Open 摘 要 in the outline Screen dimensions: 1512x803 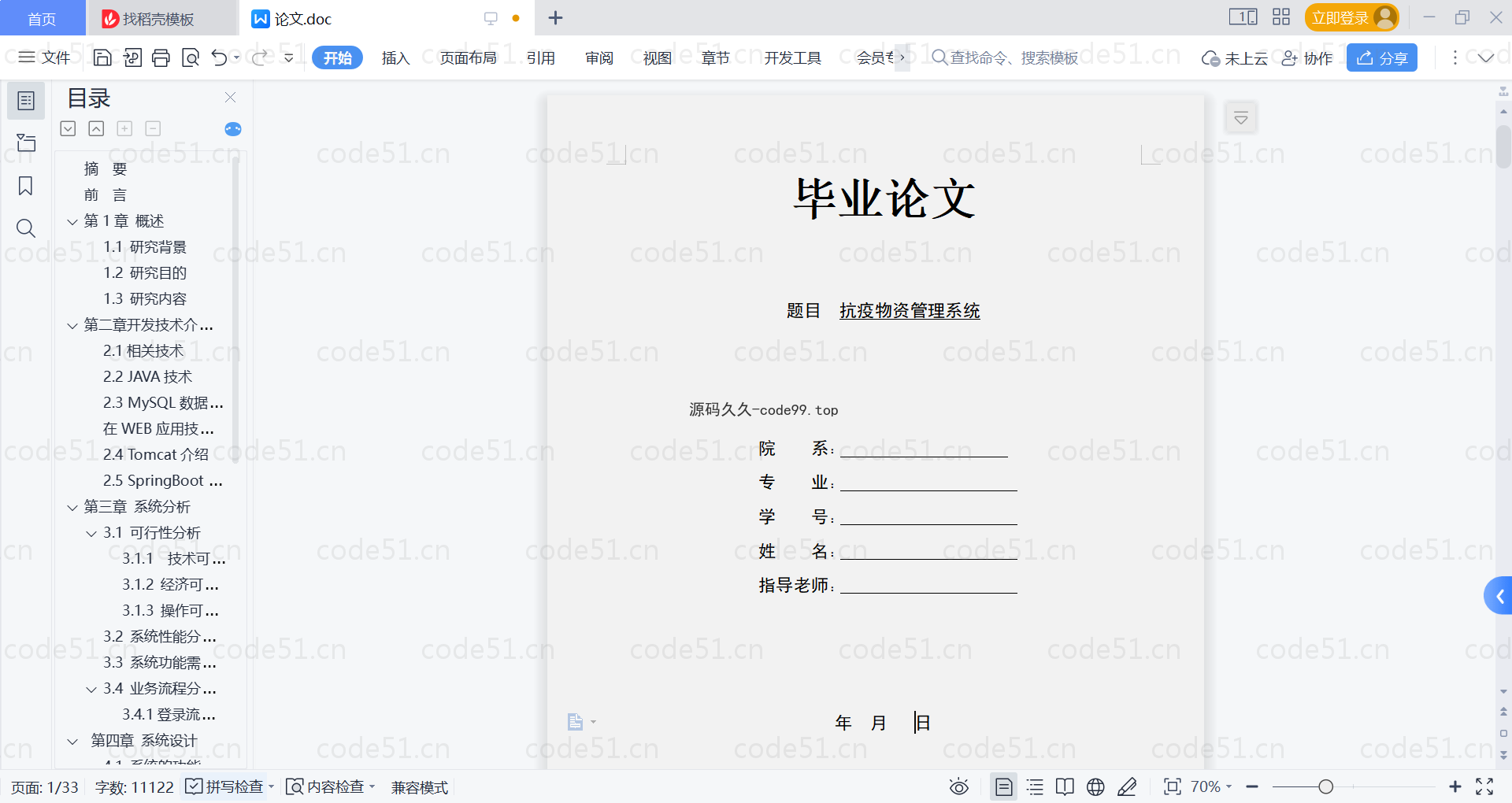click(106, 168)
